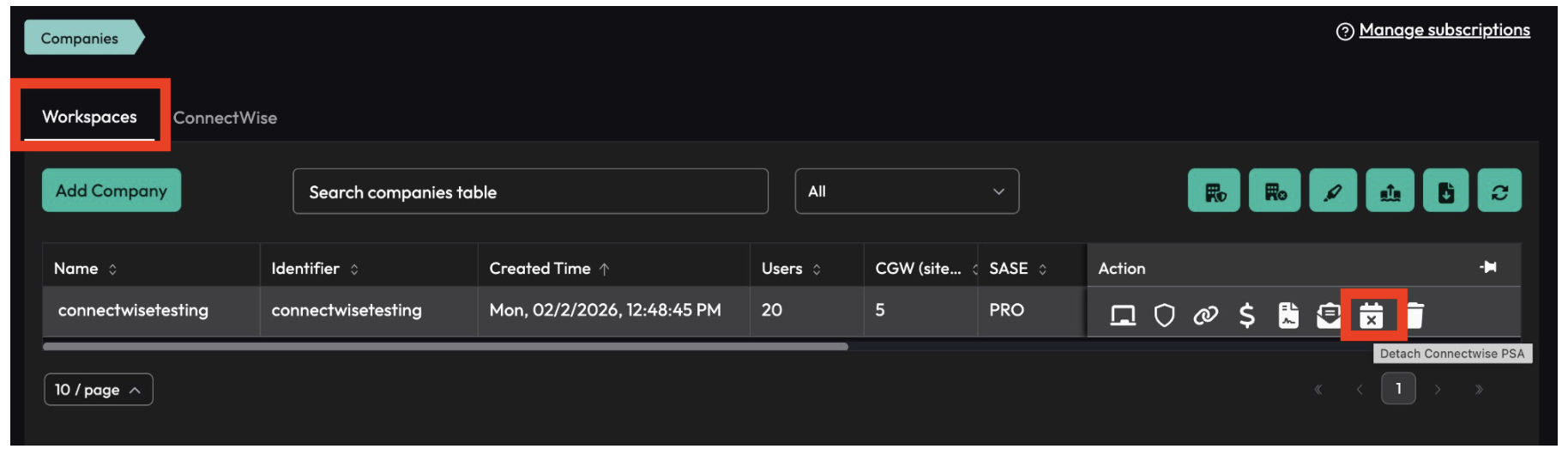The height and width of the screenshot is (455, 1568).
Task: Click the Detach Connectwise PSA calendar icon
Action: coord(1371,316)
